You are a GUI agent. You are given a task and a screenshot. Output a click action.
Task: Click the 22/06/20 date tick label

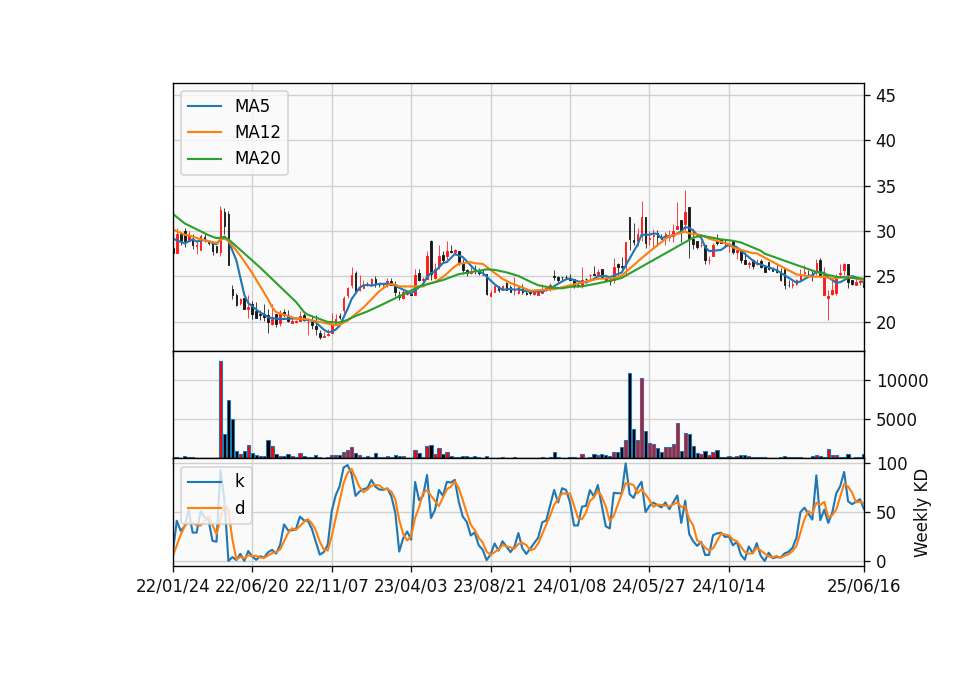point(252,587)
